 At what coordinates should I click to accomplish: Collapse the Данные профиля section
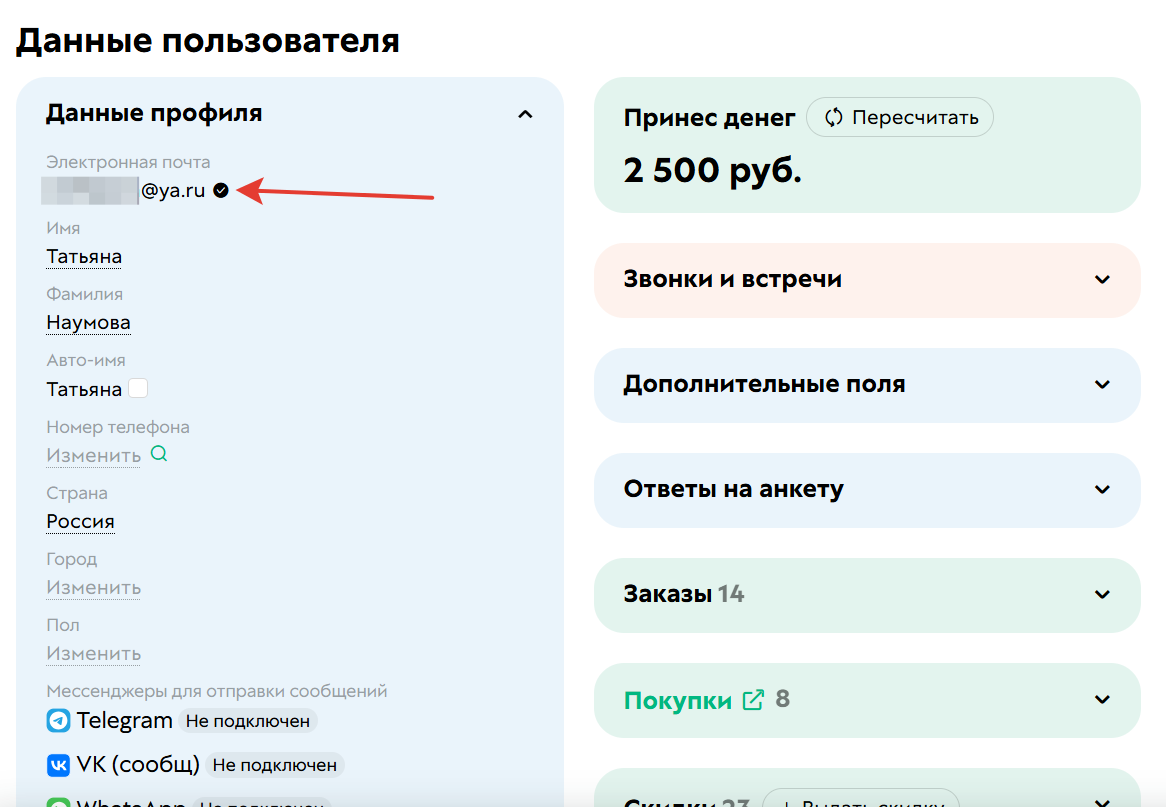point(525,114)
